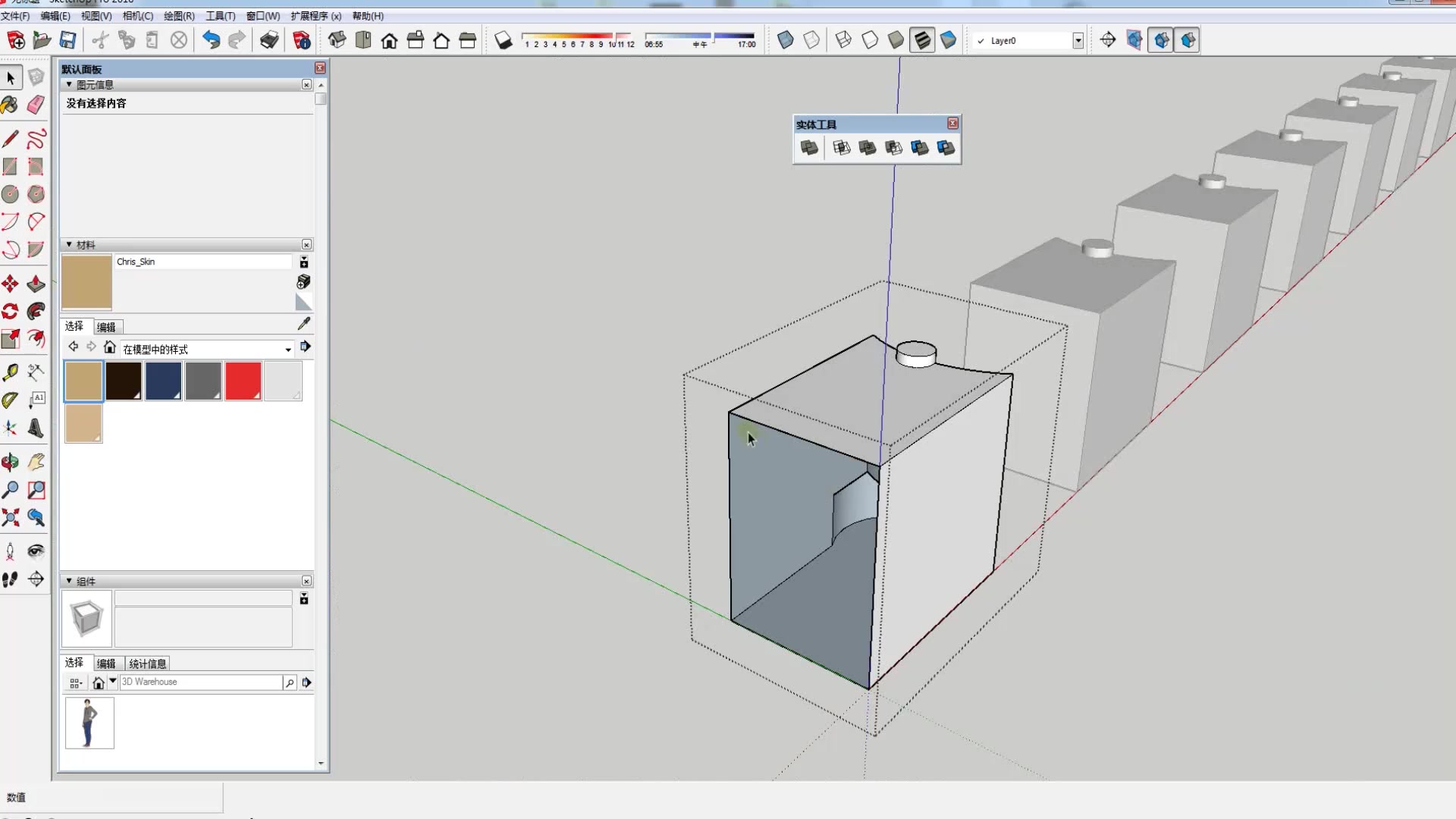Collapse the 图元信息 panel section
Screen dimensions: 1456x819
pyautogui.click(x=69, y=85)
